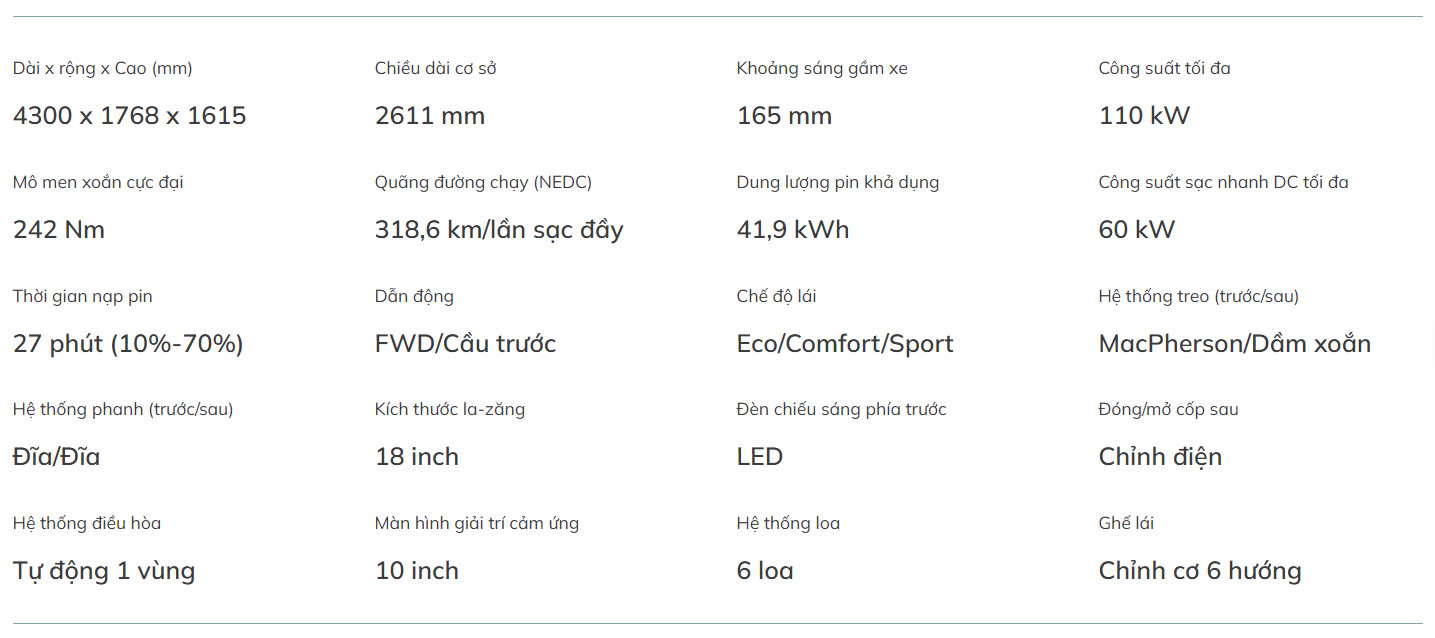Viewport: 1435px width, 638px height.
Task: Select the Chỉnh cơ 6 hướng text
Action: click(x=1200, y=571)
